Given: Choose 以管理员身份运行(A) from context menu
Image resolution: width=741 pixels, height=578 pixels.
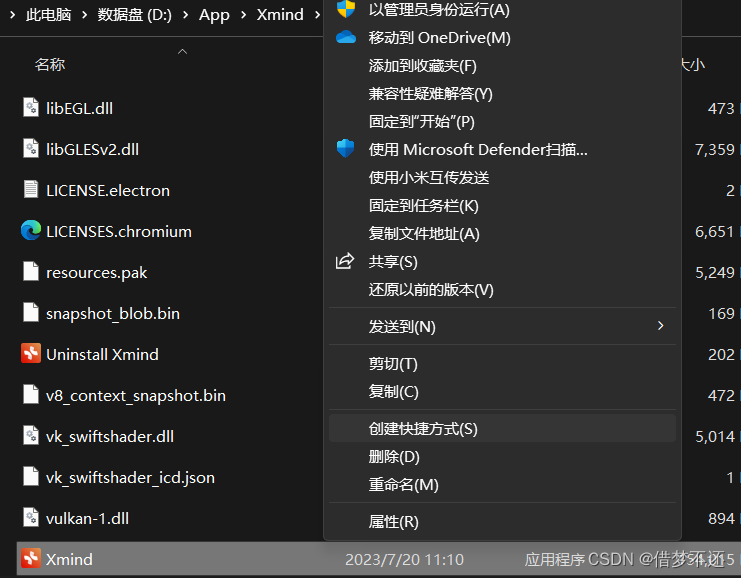Looking at the screenshot, I should coord(502,9).
